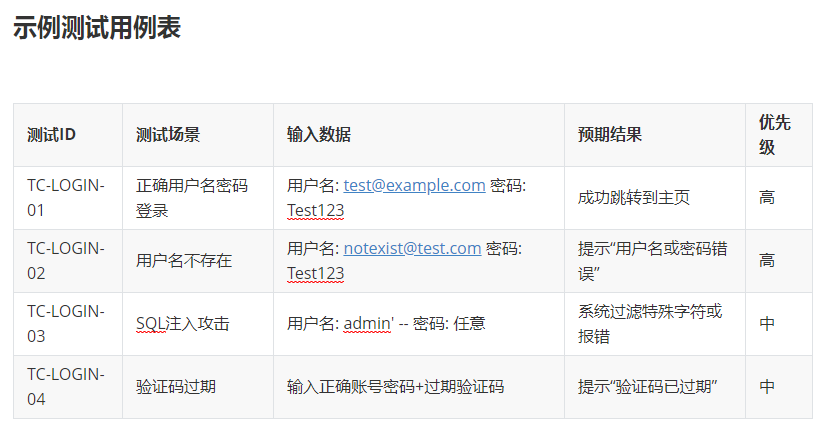Click the 提示“验证码已过期” expected result

pyautogui.click(x=655, y=387)
